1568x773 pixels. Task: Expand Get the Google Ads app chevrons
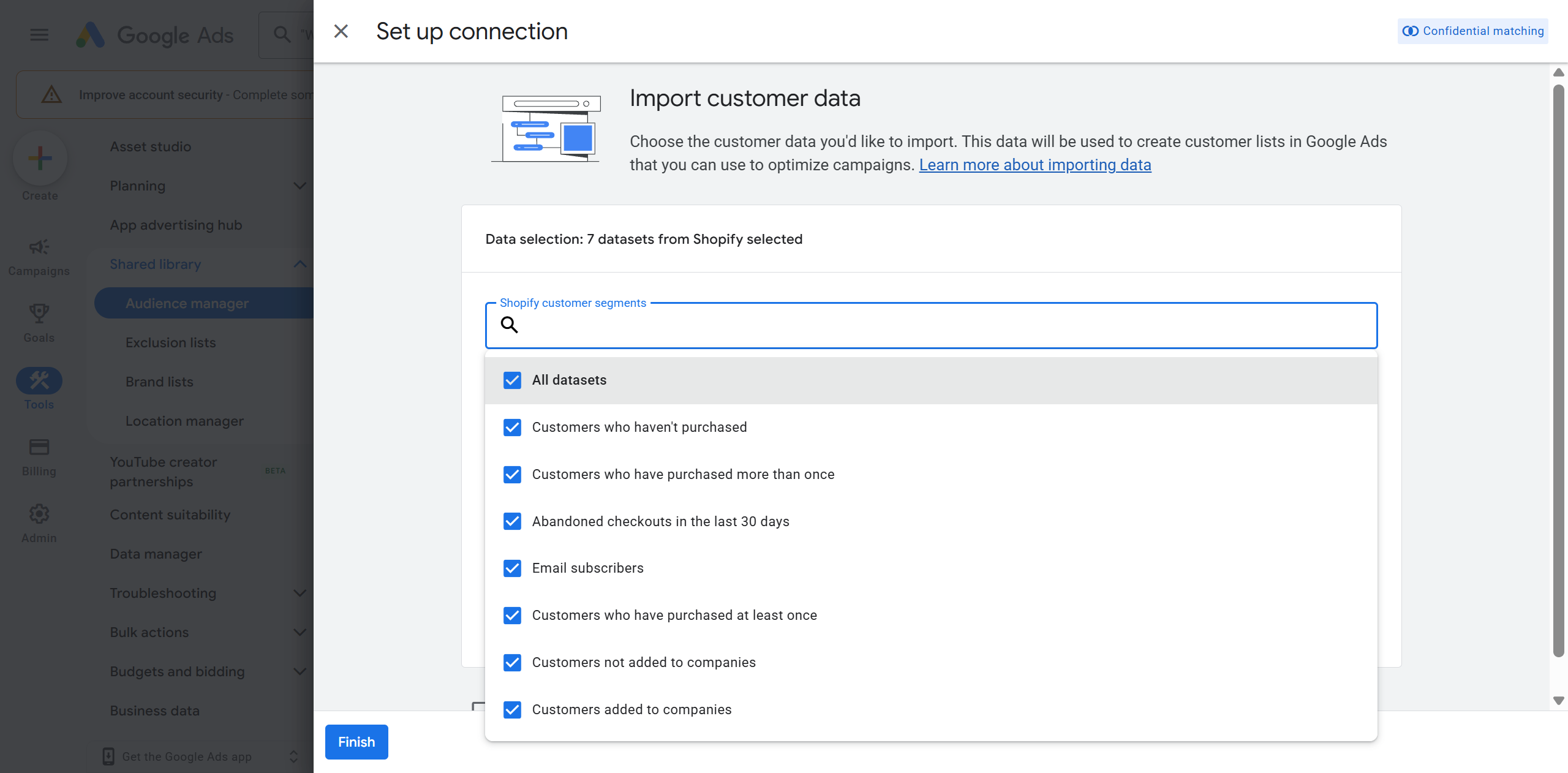pos(294,756)
